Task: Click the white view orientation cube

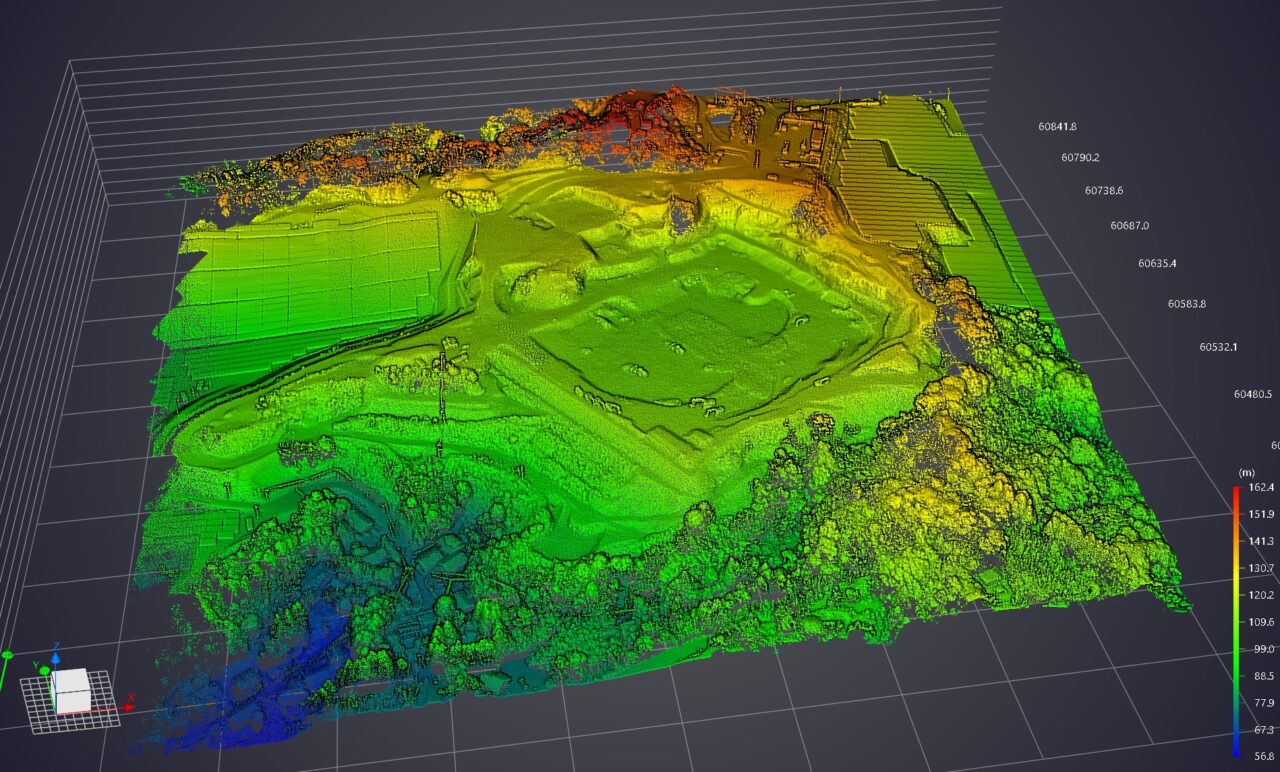Action: point(71,691)
